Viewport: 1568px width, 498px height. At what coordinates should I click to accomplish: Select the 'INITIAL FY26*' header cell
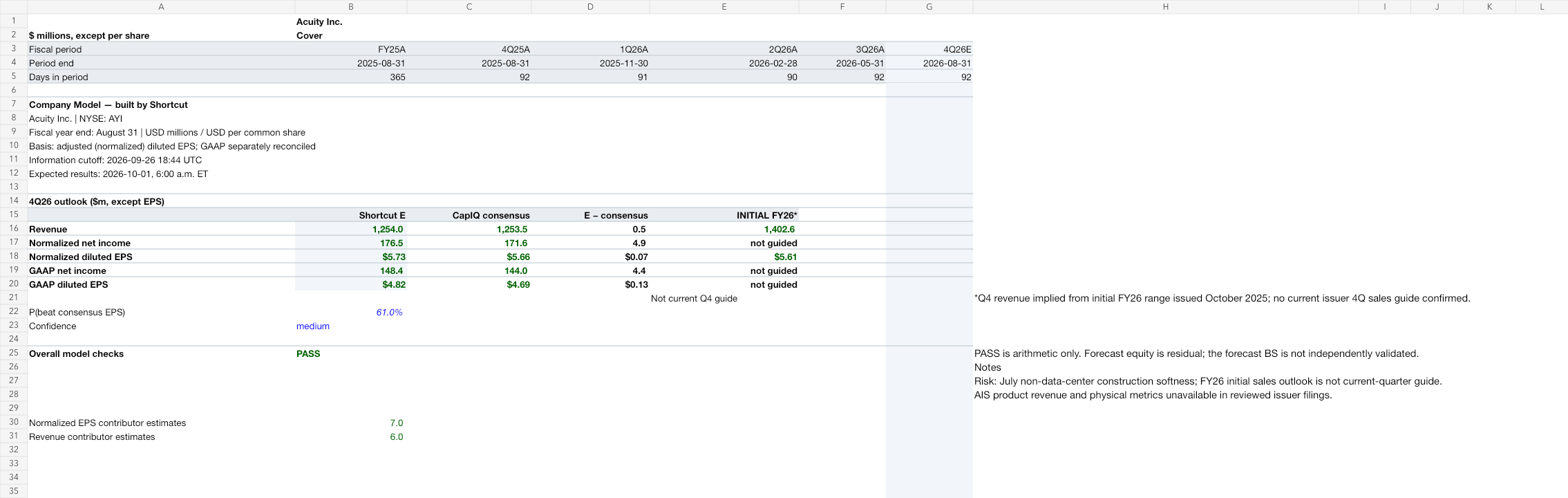pyautogui.click(x=724, y=215)
